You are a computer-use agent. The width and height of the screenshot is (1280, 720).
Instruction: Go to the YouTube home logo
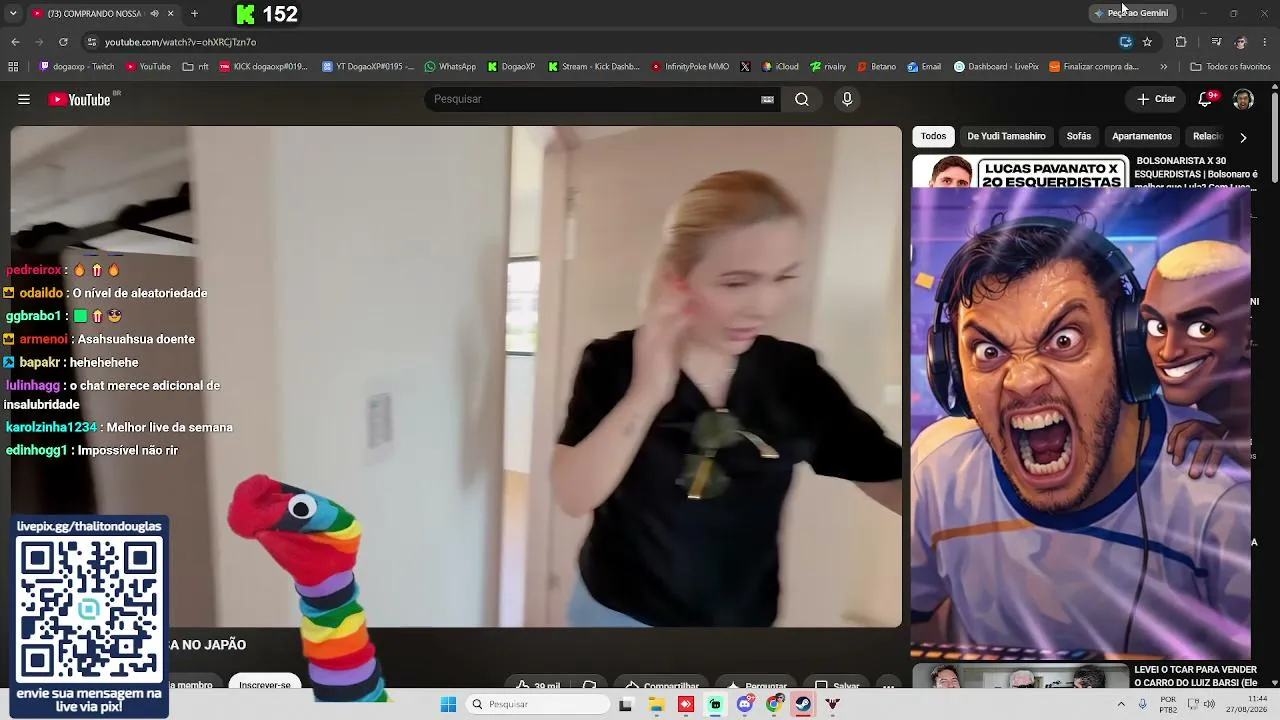tap(80, 99)
